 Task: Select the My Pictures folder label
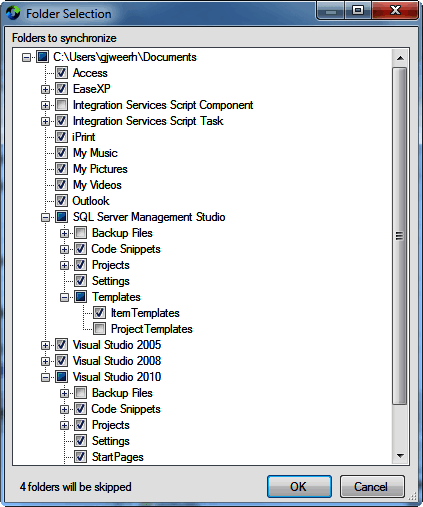coord(100,169)
